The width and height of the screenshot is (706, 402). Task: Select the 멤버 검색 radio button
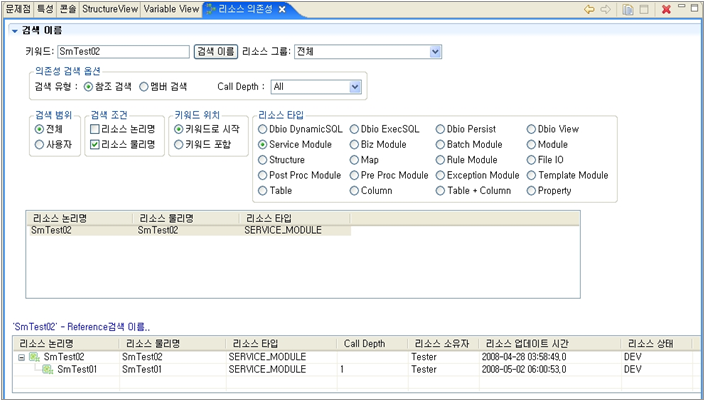[145, 87]
